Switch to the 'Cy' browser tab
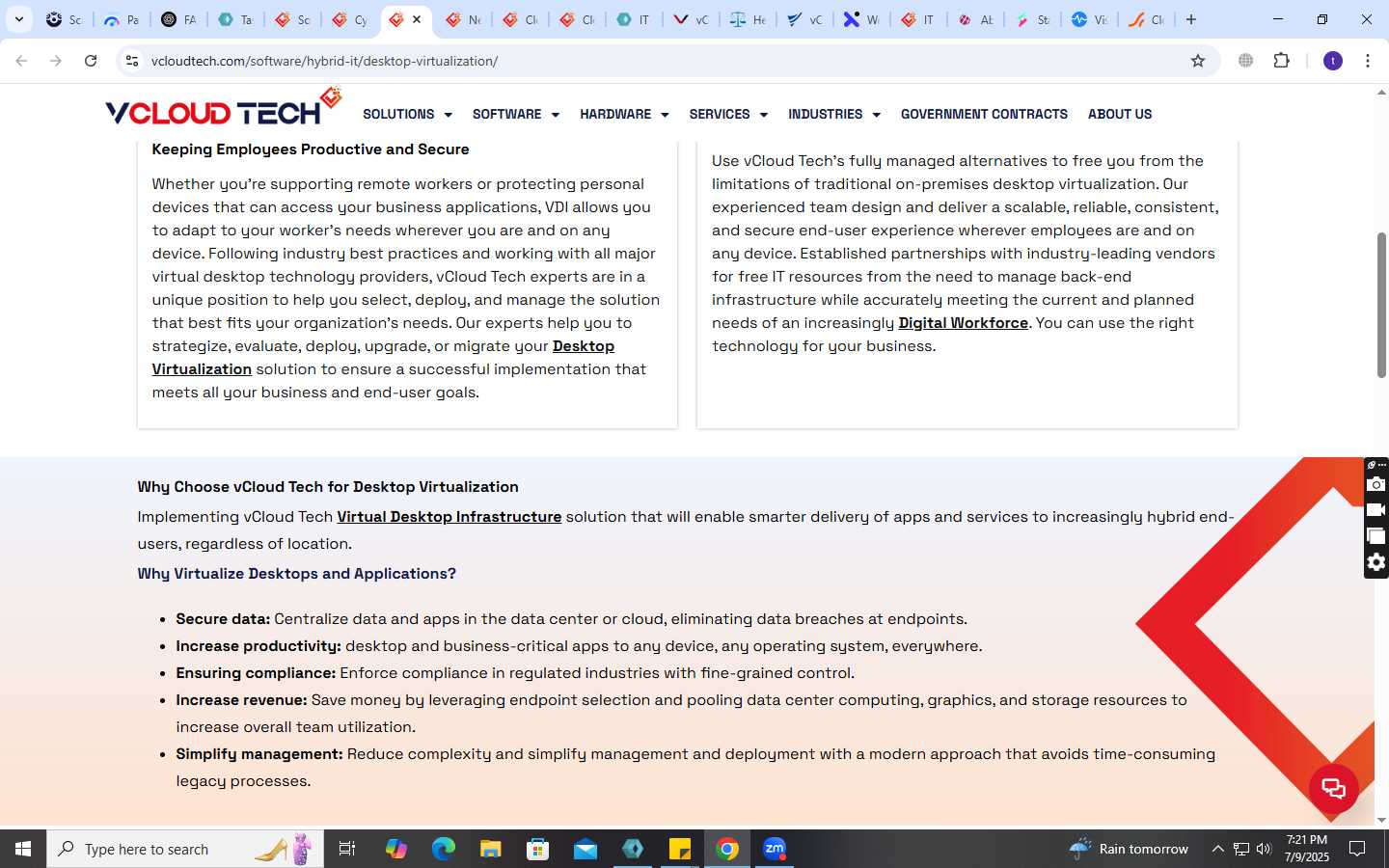This screenshot has width=1389, height=868. point(350,19)
